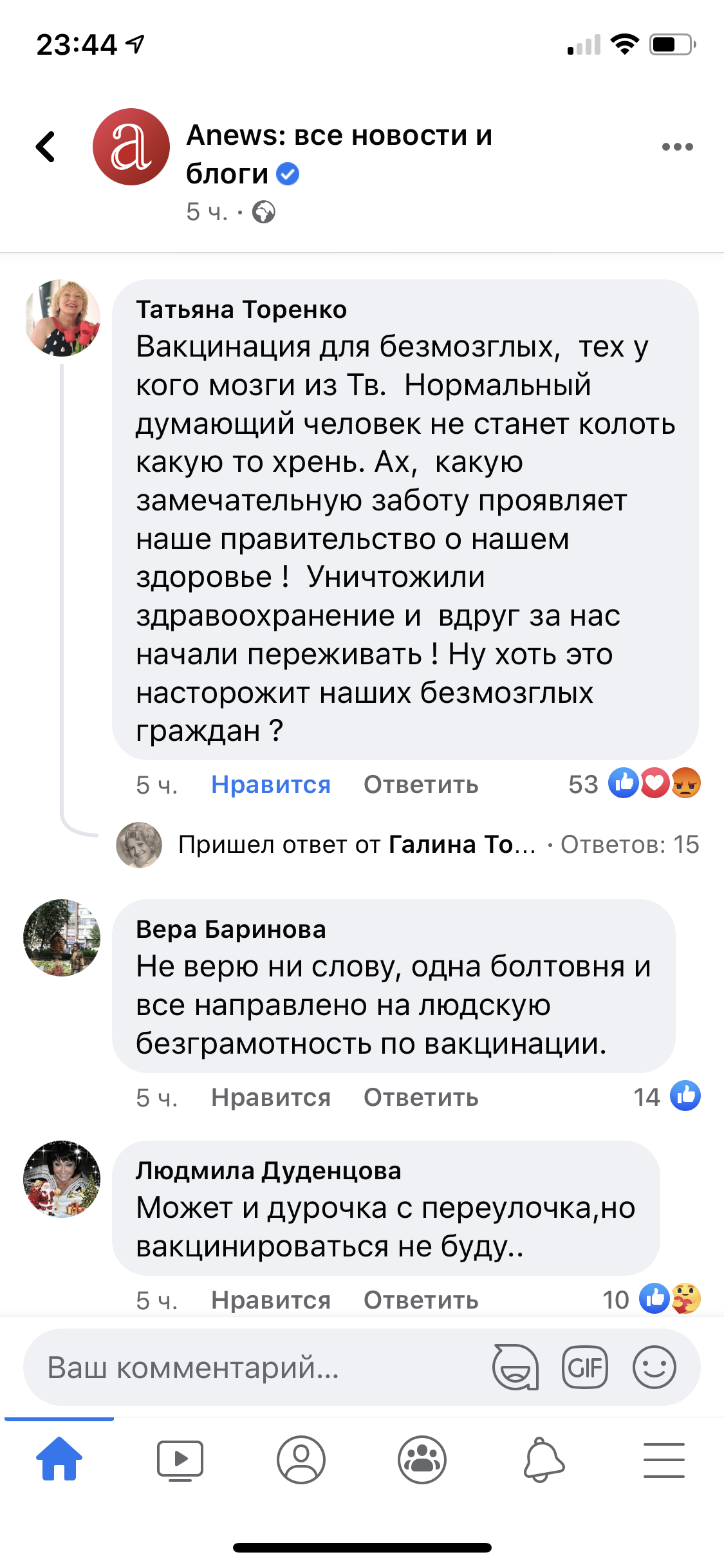
Task: Open the emoji smiley picker
Action: click(x=654, y=1367)
